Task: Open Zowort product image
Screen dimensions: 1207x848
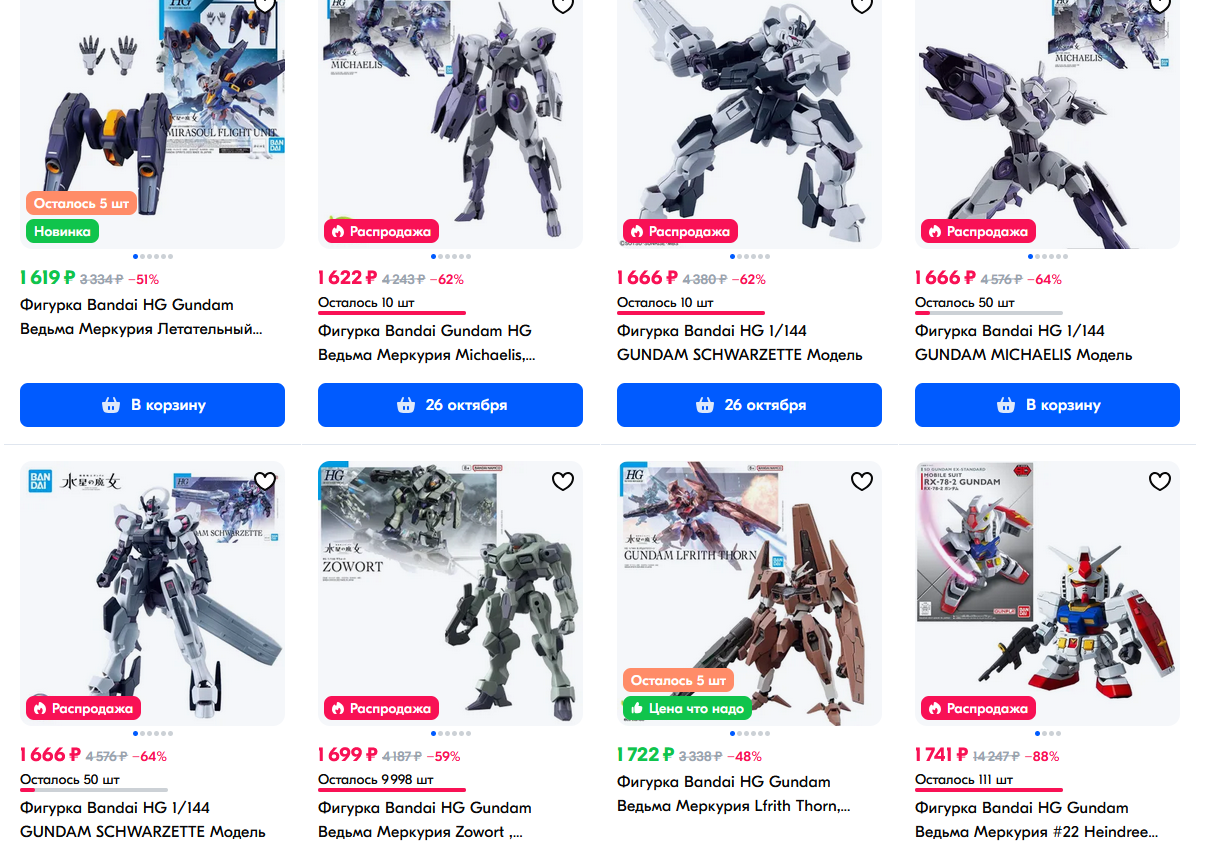Action: 450,593
